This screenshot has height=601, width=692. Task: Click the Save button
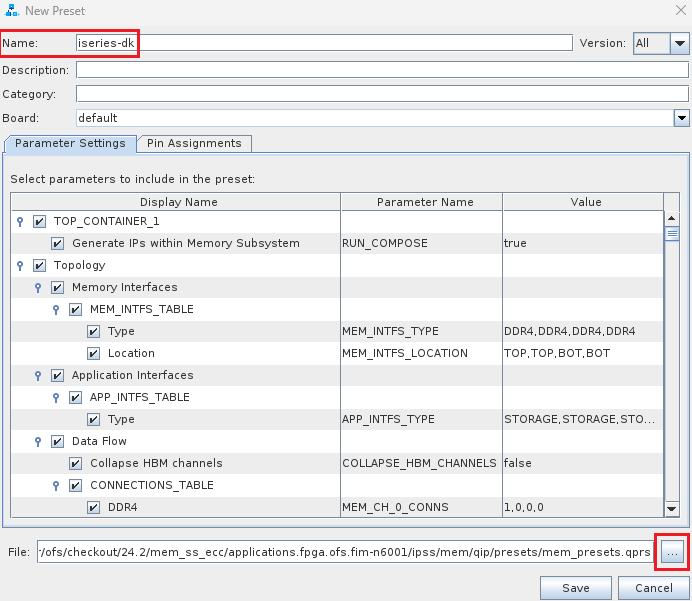point(575,588)
